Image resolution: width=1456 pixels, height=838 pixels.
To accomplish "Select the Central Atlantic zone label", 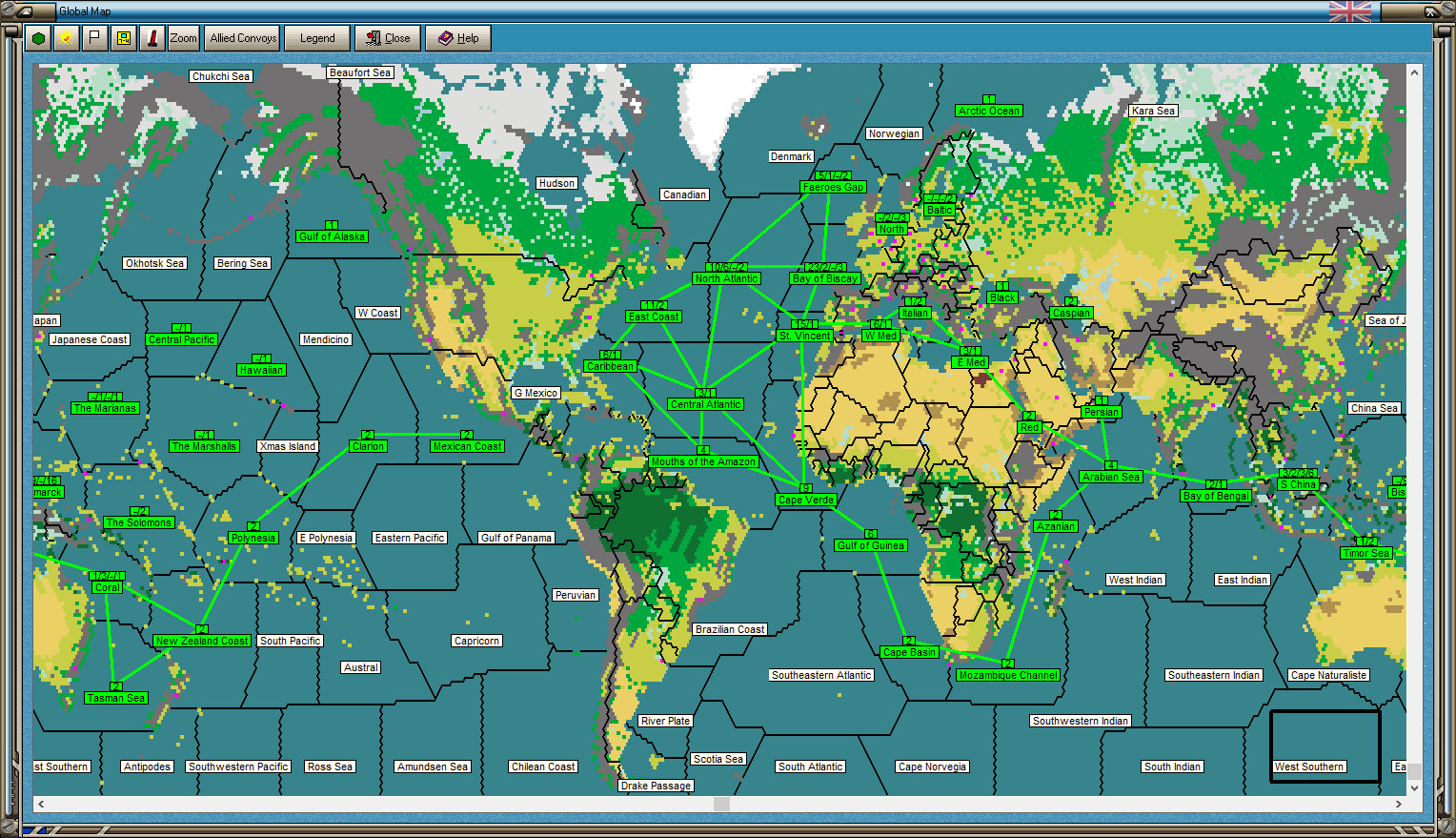I will click(705, 404).
